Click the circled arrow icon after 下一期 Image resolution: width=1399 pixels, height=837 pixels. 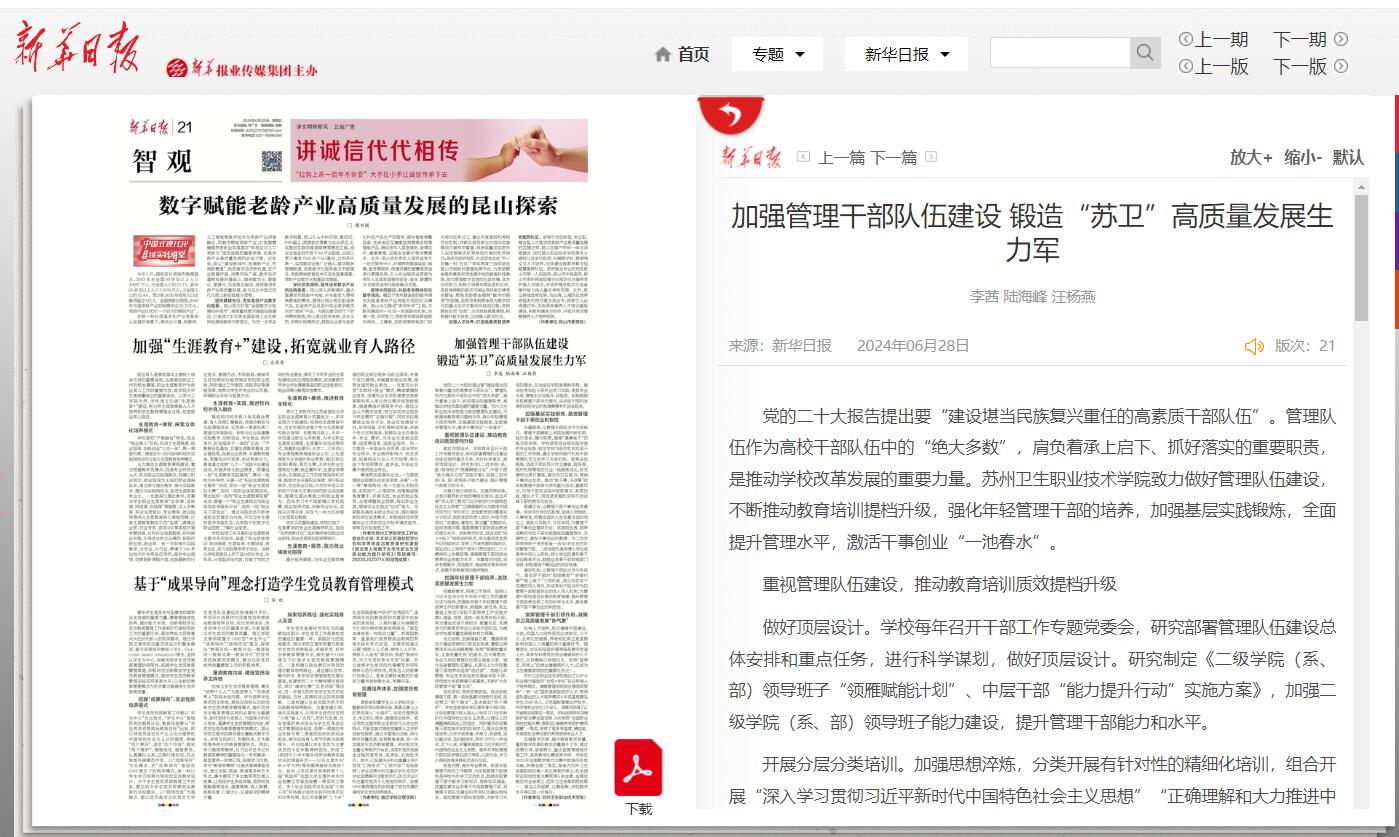coord(1341,40)
